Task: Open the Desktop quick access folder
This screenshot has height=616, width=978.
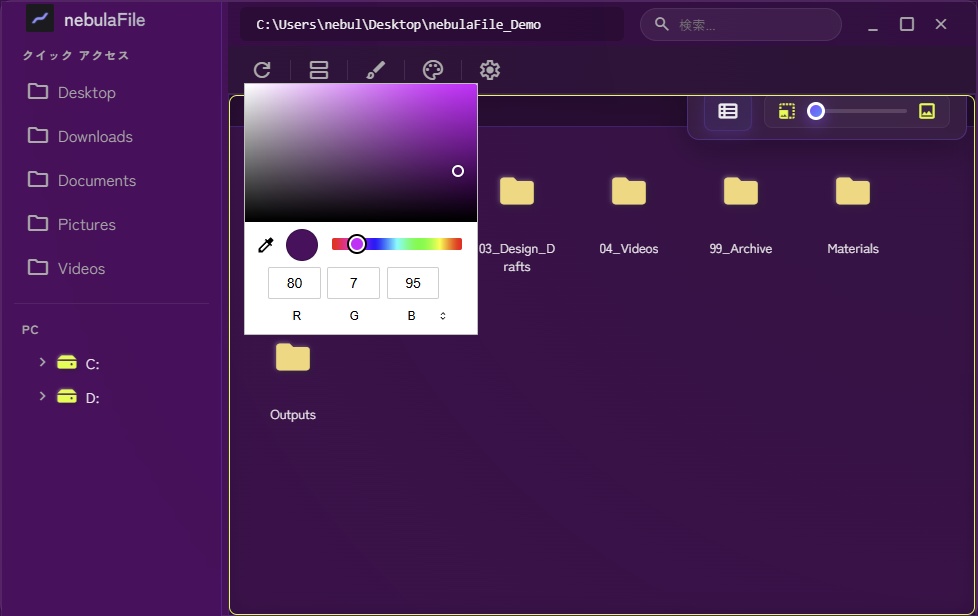Action: (72, 92)
